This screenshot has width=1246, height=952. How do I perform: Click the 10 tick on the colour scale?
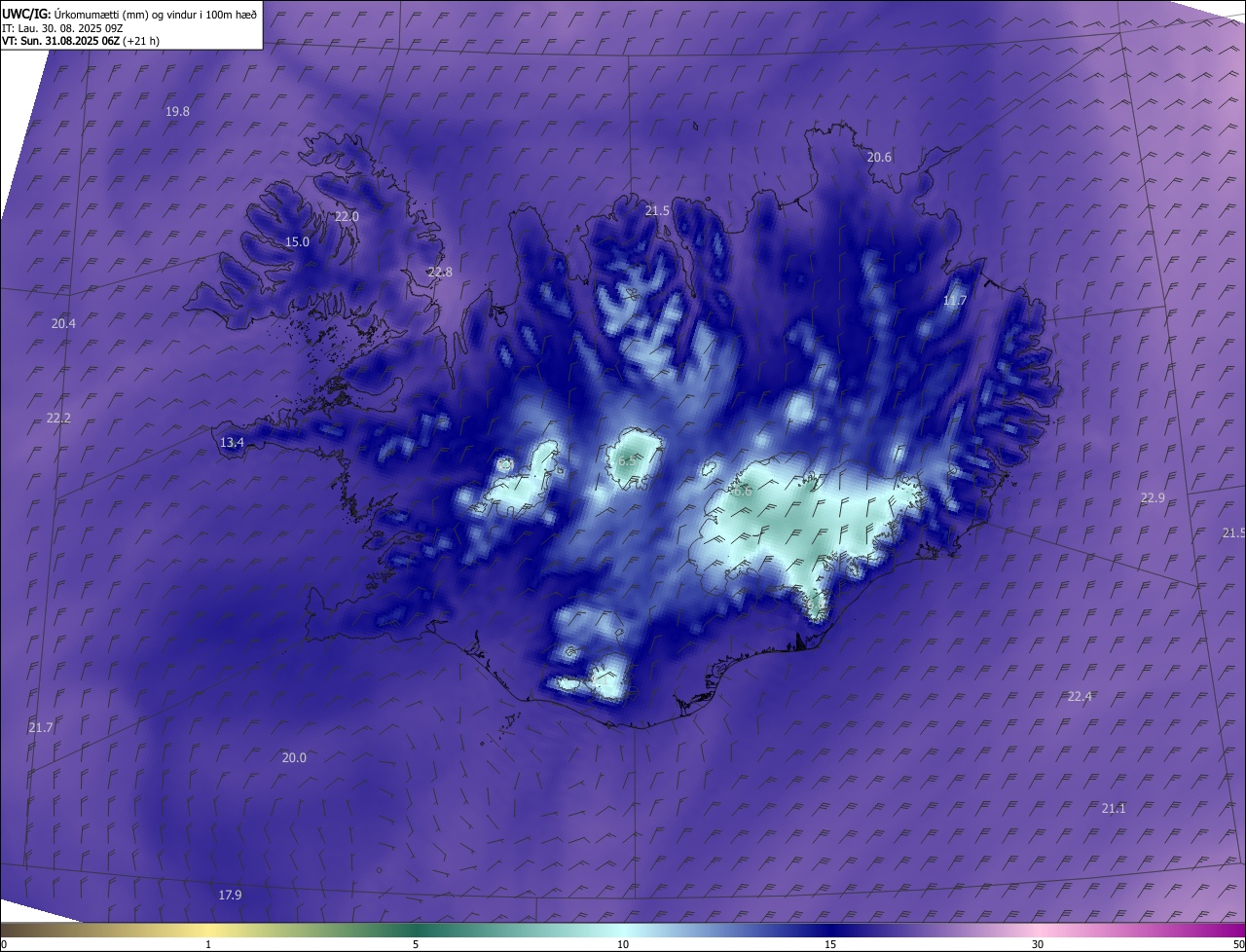tap(623, 944)
